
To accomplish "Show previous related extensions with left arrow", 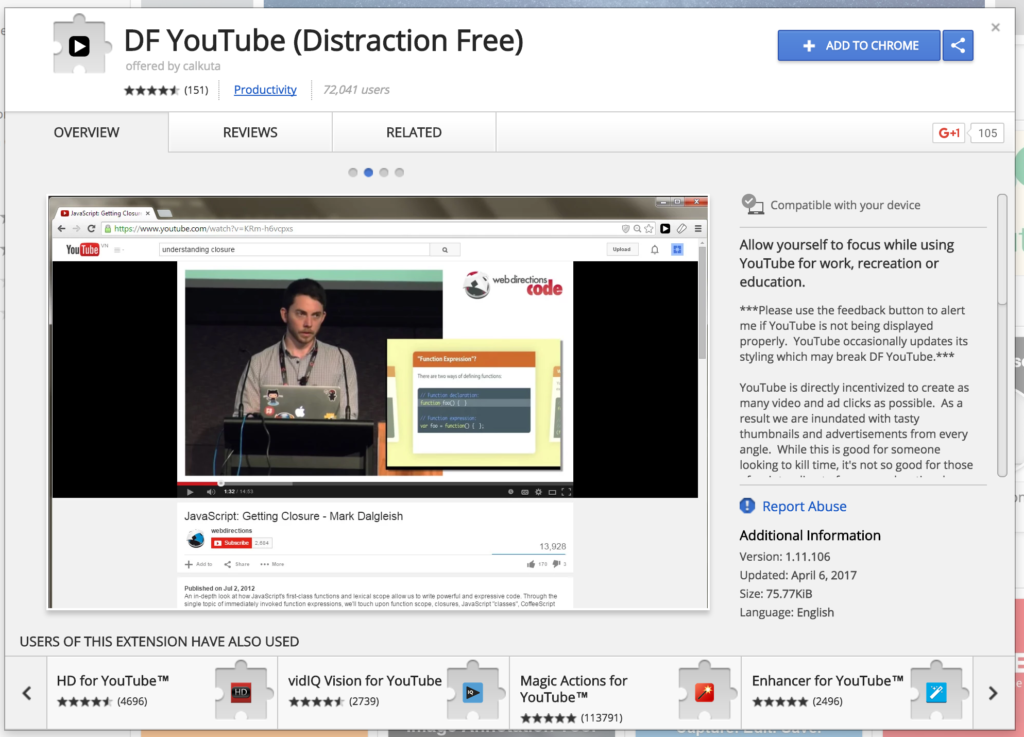I will click(27, 693).
